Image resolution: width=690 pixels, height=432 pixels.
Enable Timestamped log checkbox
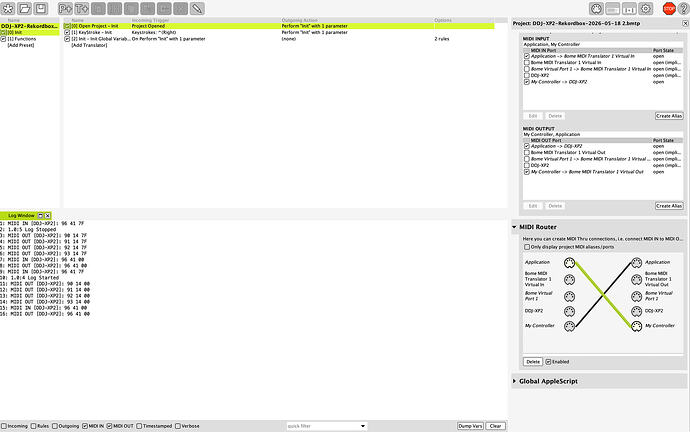[x=139, y=426]
